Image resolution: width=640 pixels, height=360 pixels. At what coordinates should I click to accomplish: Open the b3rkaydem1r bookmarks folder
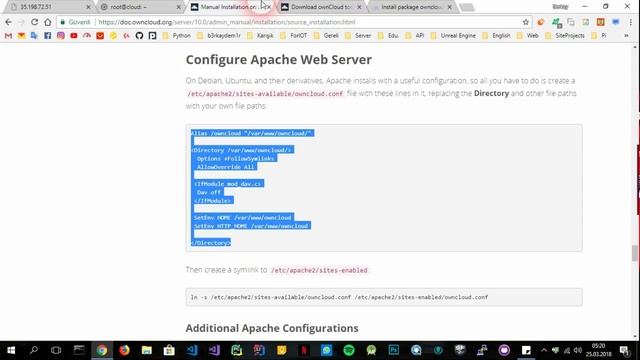[x=219, y=36]
